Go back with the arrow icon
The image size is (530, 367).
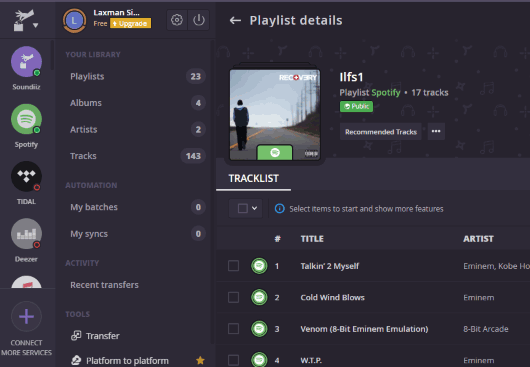point(235,21)
